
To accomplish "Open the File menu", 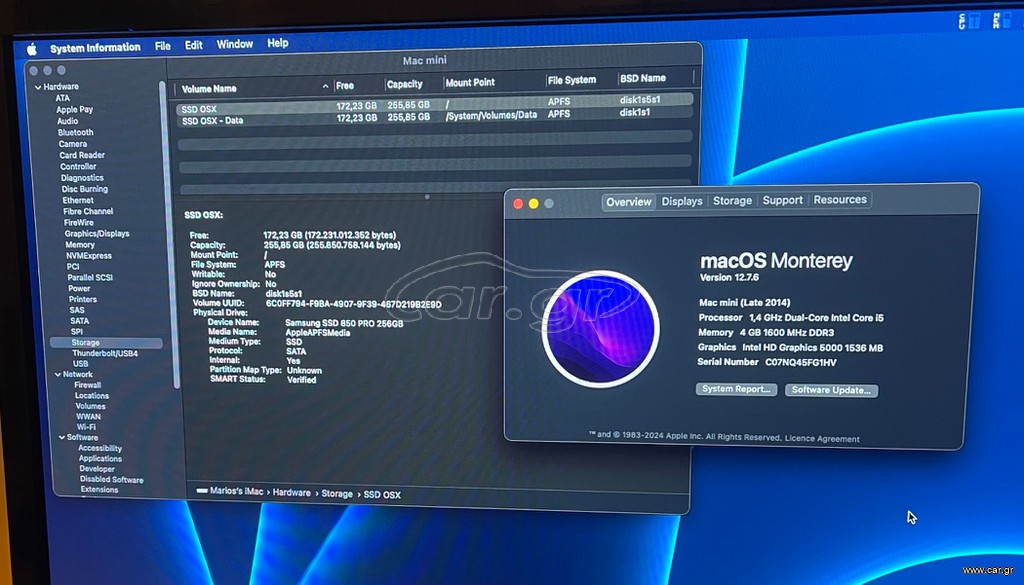I will [x=163, y=46].
